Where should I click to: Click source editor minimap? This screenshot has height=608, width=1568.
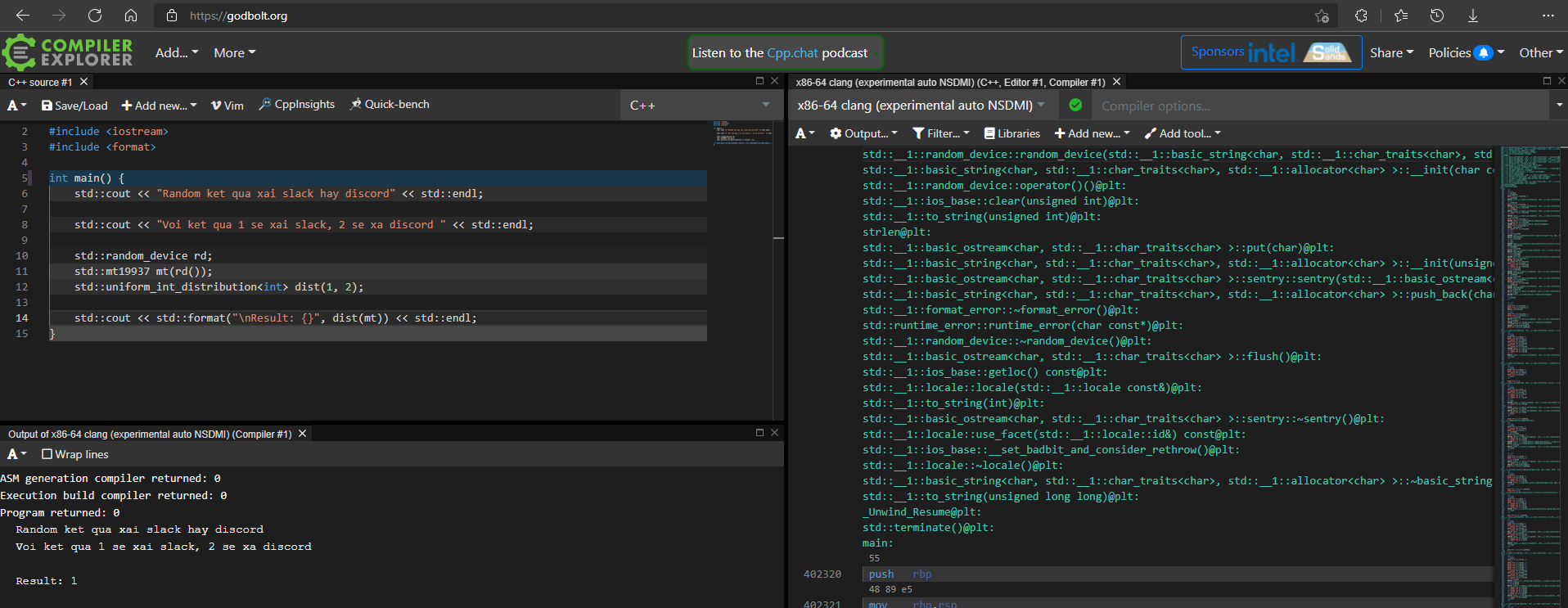(743, 133)
